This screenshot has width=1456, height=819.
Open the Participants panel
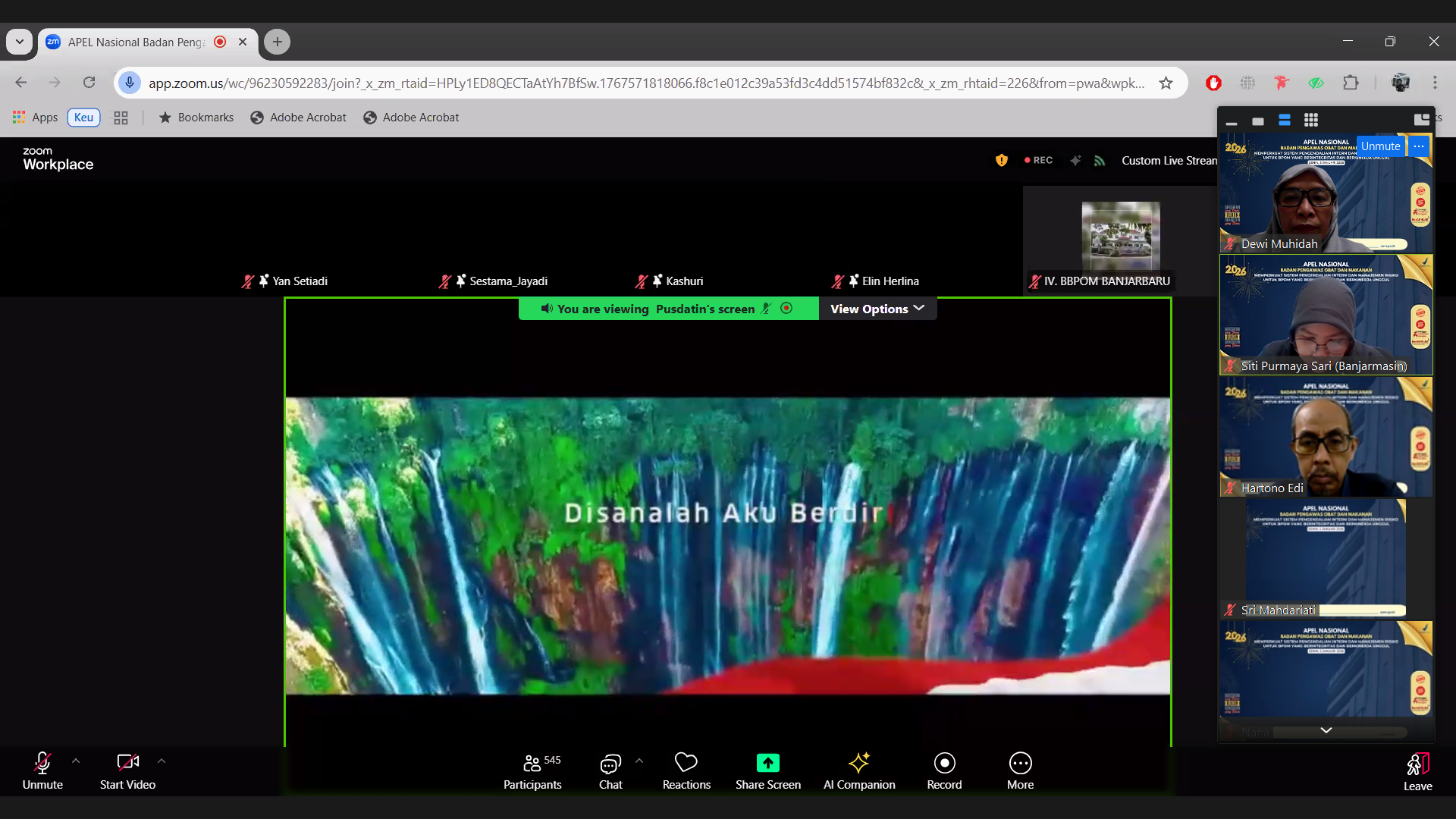tap(532, 770)
